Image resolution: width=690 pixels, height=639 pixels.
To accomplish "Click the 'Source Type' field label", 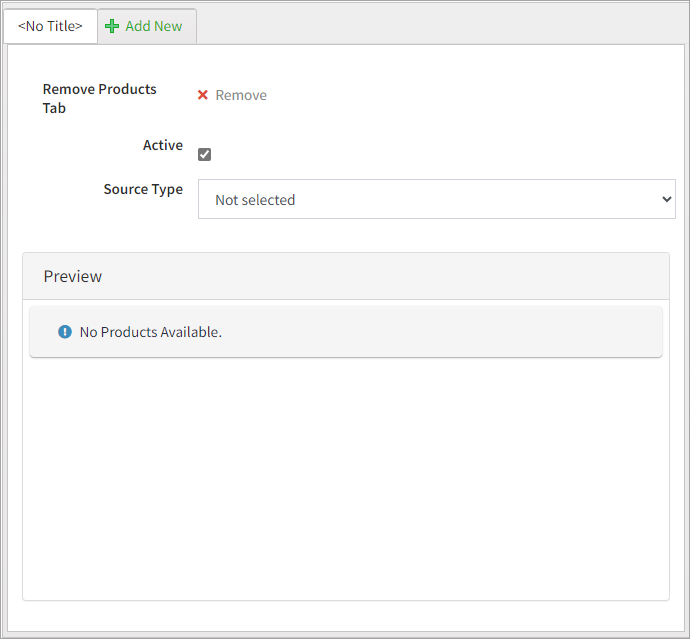I will point(143,189).
